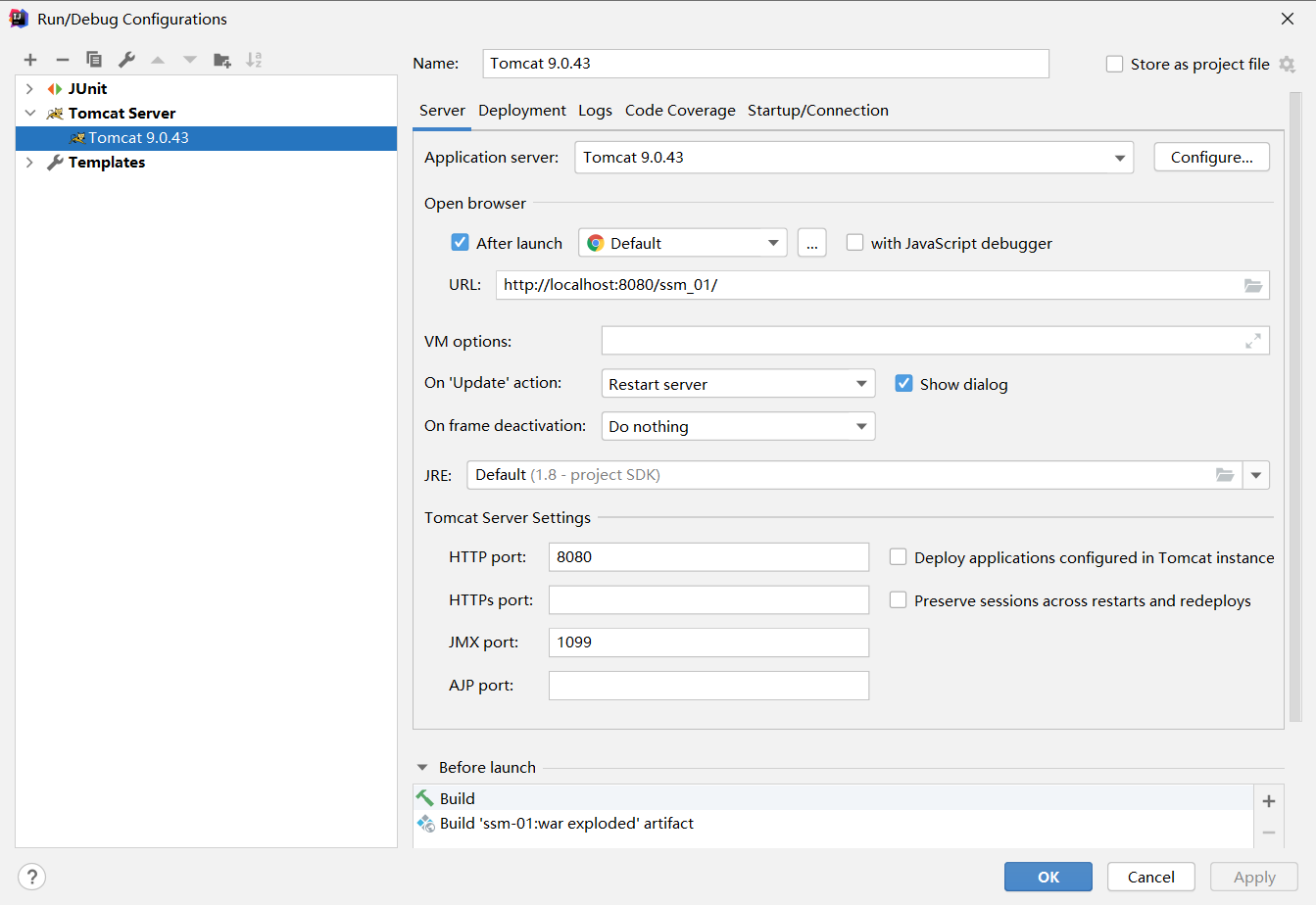
Task: Select the Templates wrench icon in the tree
Action: (55, 163)
